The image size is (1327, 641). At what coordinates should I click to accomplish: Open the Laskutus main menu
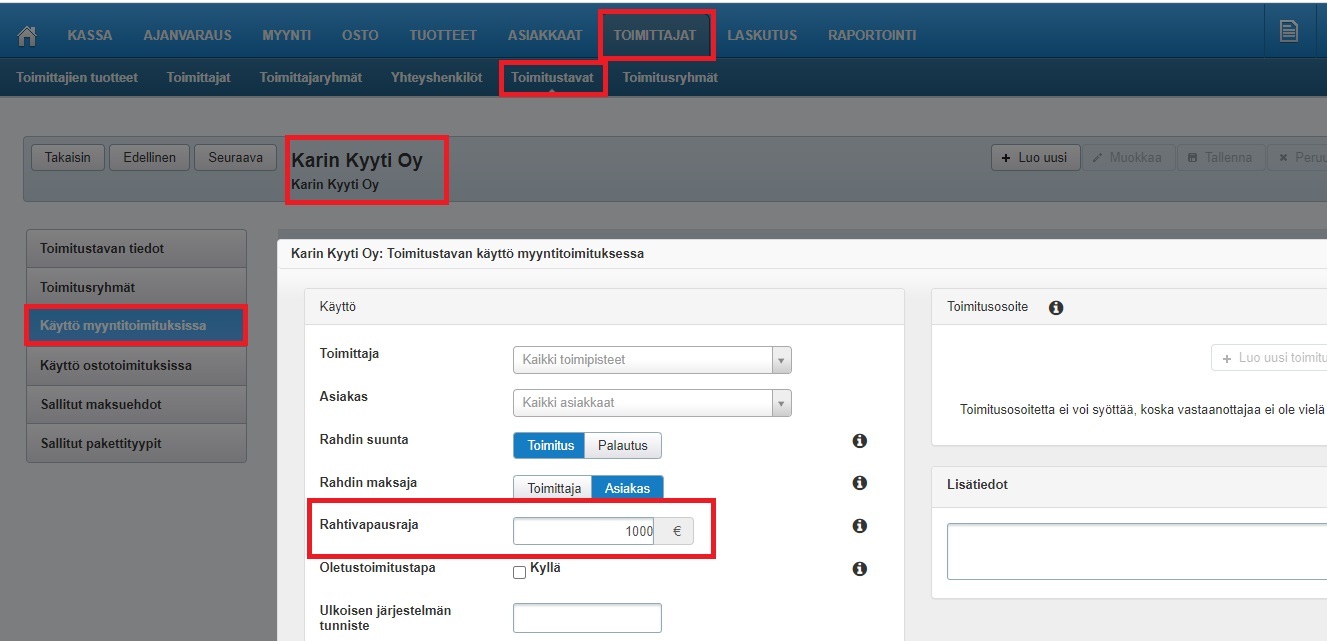[762, 35]
